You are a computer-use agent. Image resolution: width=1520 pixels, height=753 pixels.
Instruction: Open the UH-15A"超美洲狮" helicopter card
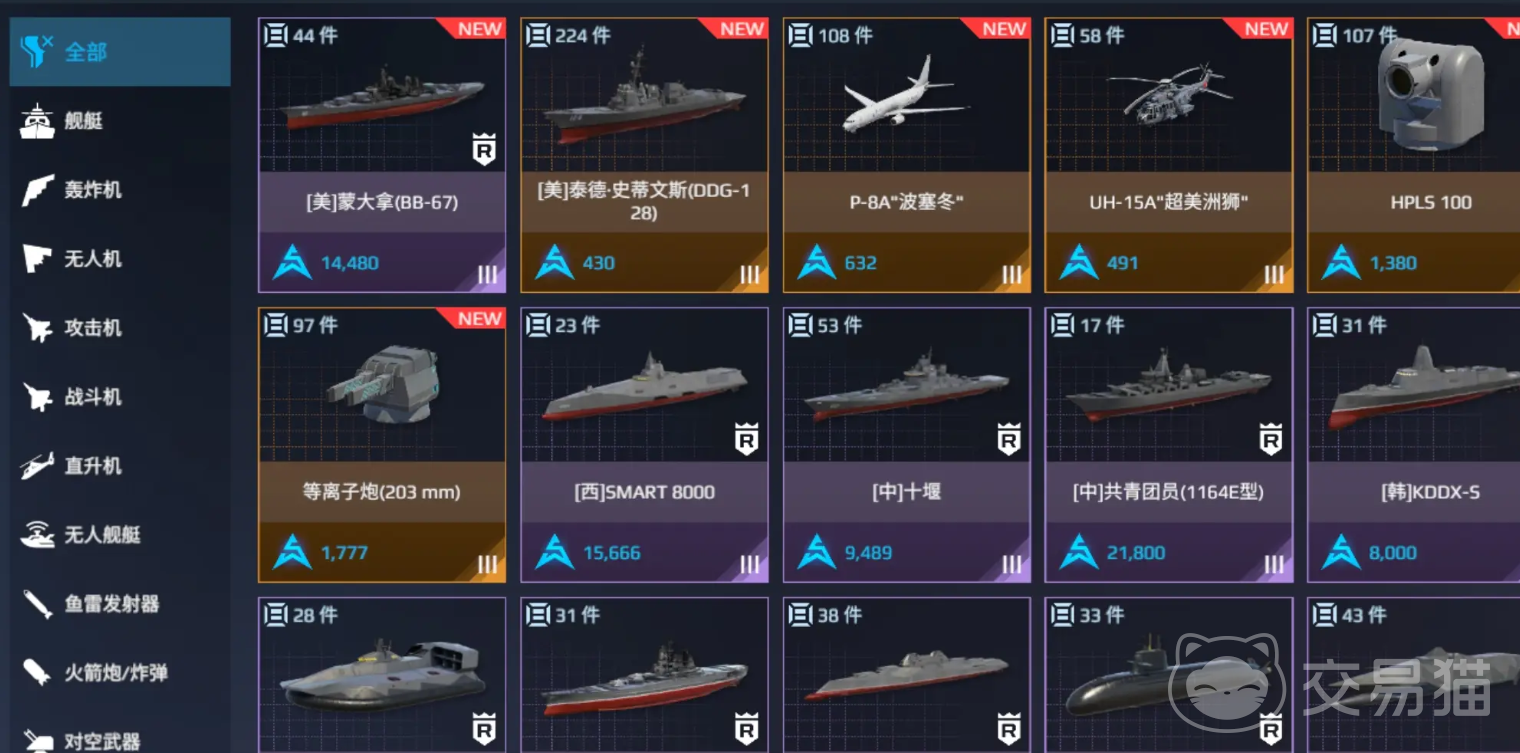(x=1168, y=155)
